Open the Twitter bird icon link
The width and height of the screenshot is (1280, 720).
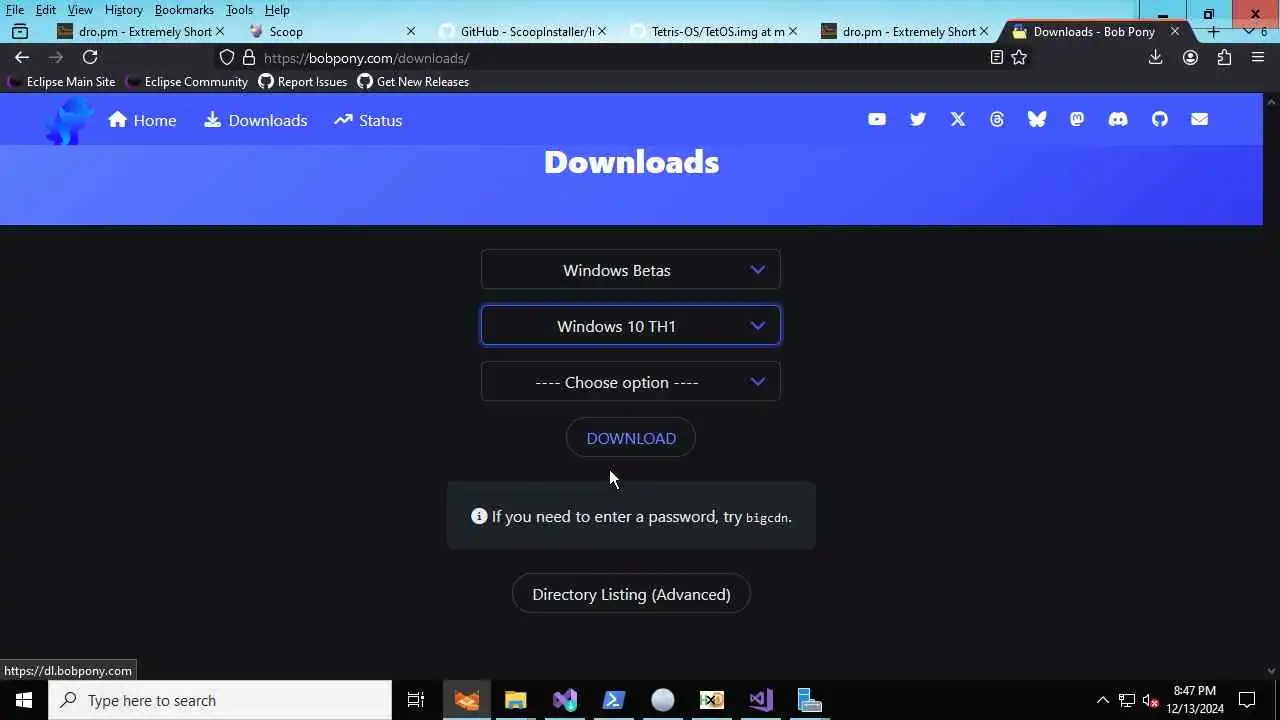(x=918, y=120)
